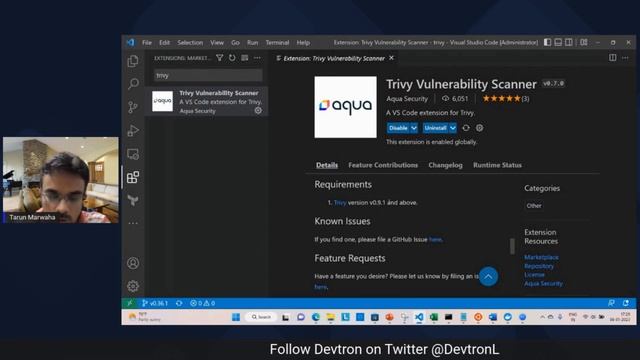This screenshot has width=640, height=360.
Task: Open the Go menu
Action: click(x=236, y=42)
